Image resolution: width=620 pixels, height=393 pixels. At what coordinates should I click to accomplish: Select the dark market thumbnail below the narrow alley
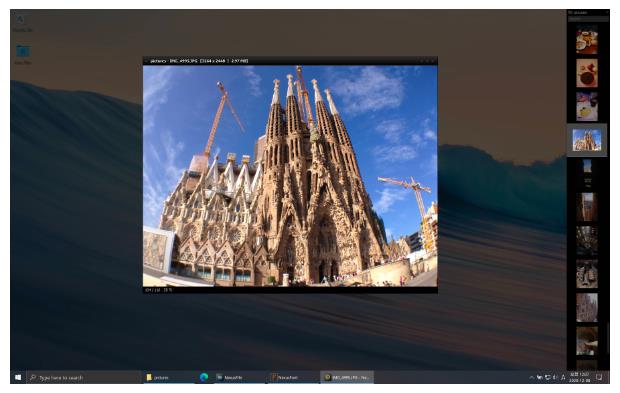pos(586,240)
